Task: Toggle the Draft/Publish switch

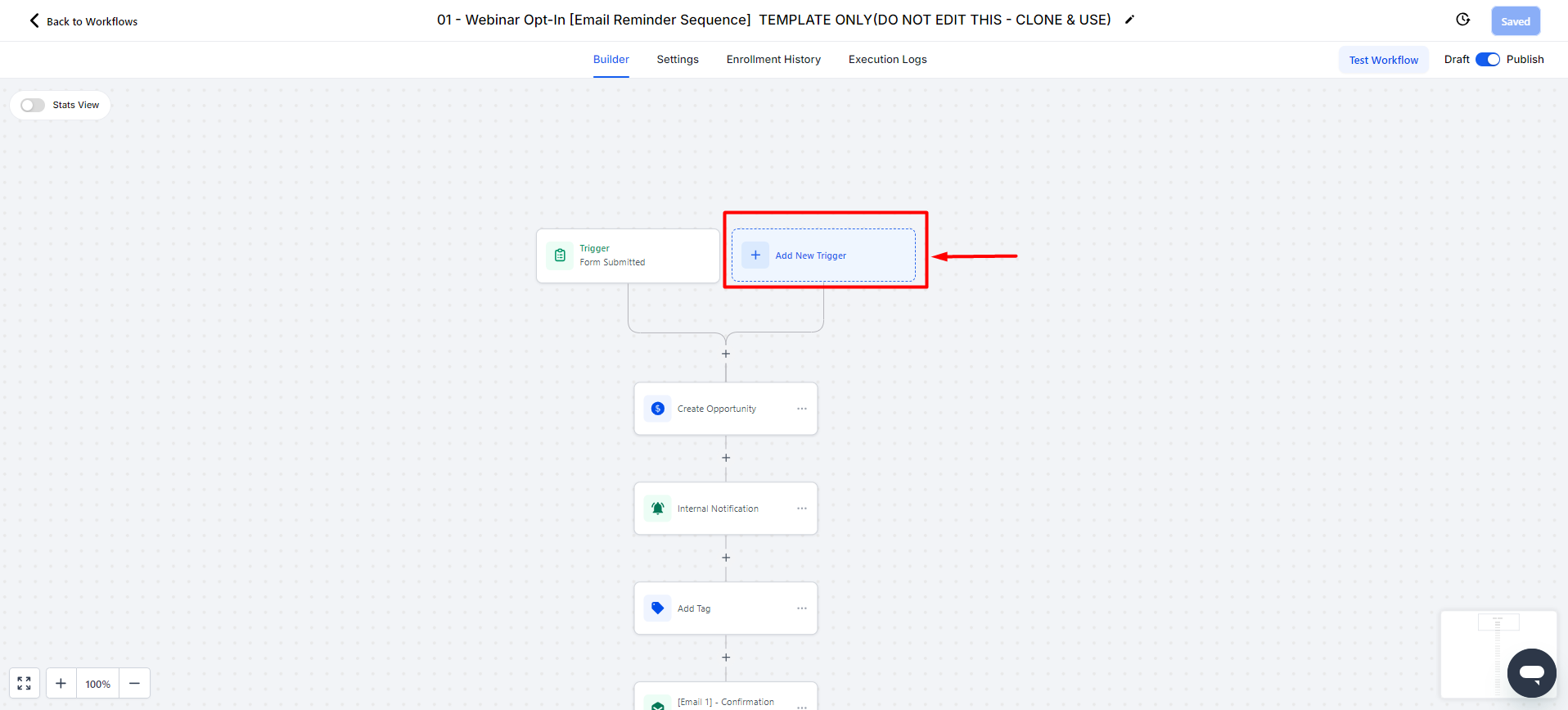Action: tap(1487, 60)
